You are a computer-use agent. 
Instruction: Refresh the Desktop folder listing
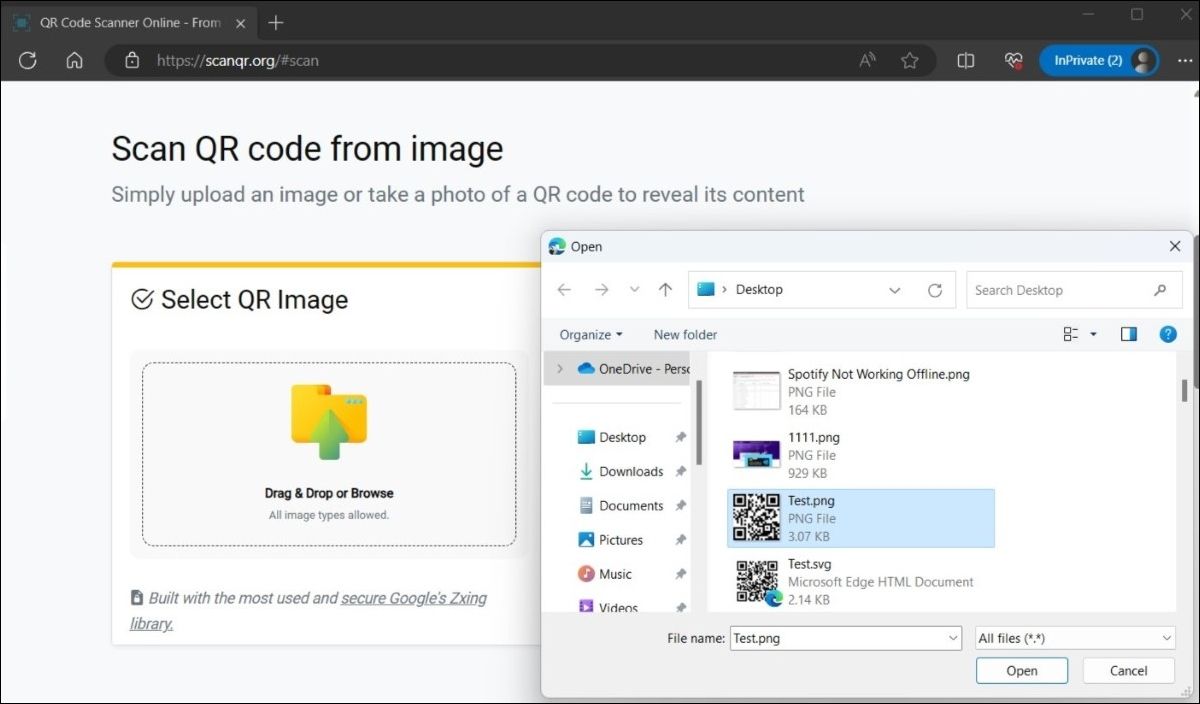[935, 290]
